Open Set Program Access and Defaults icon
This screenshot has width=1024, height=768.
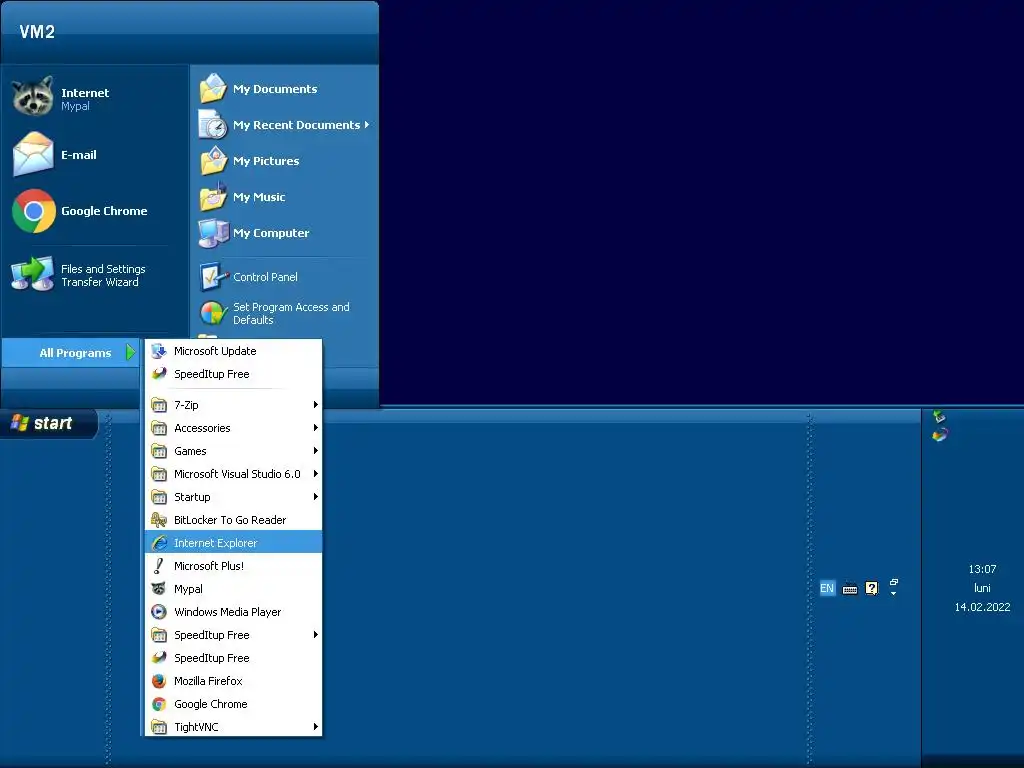[213, 313]
